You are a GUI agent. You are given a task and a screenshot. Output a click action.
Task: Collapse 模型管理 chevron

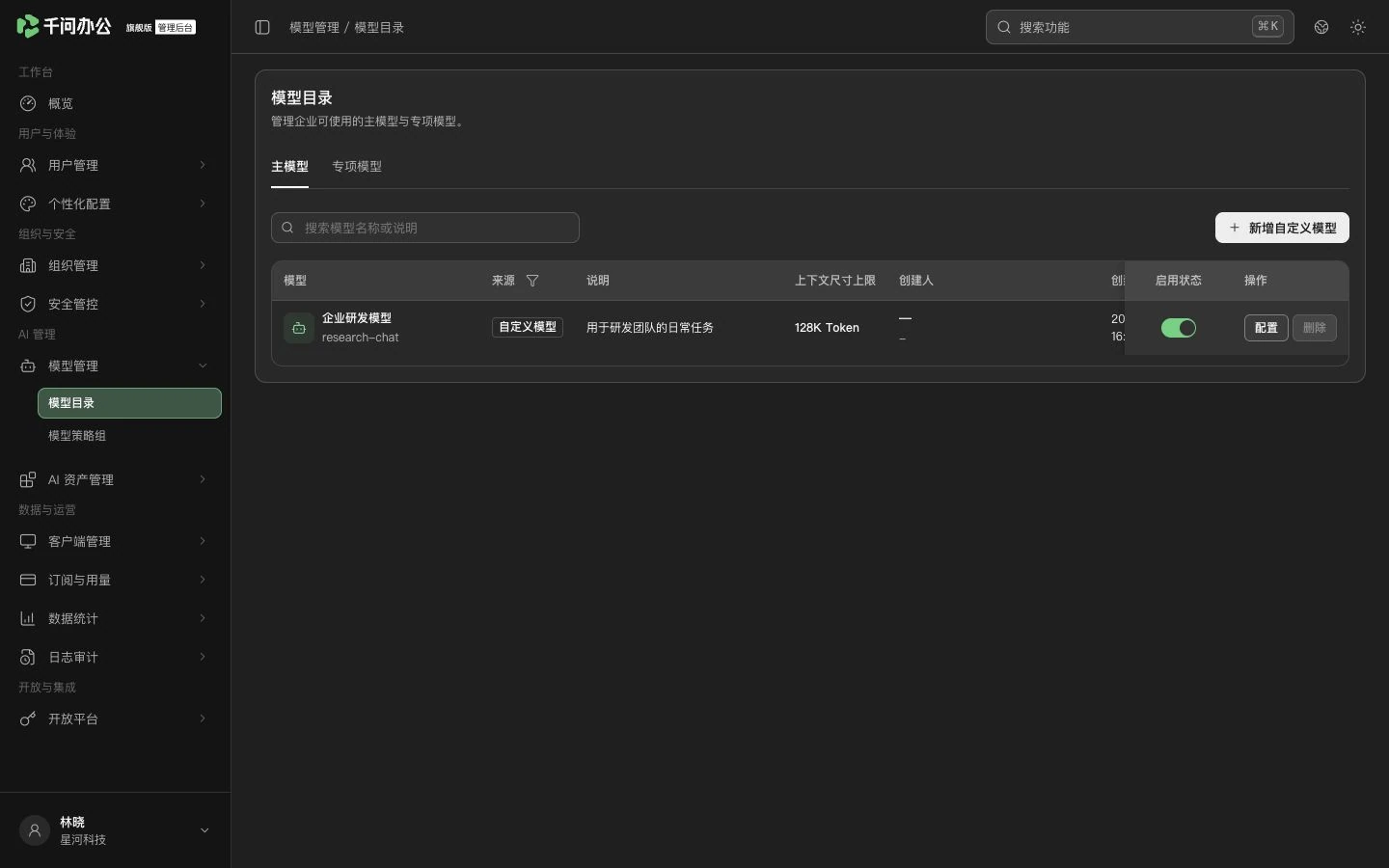(203, 366)
